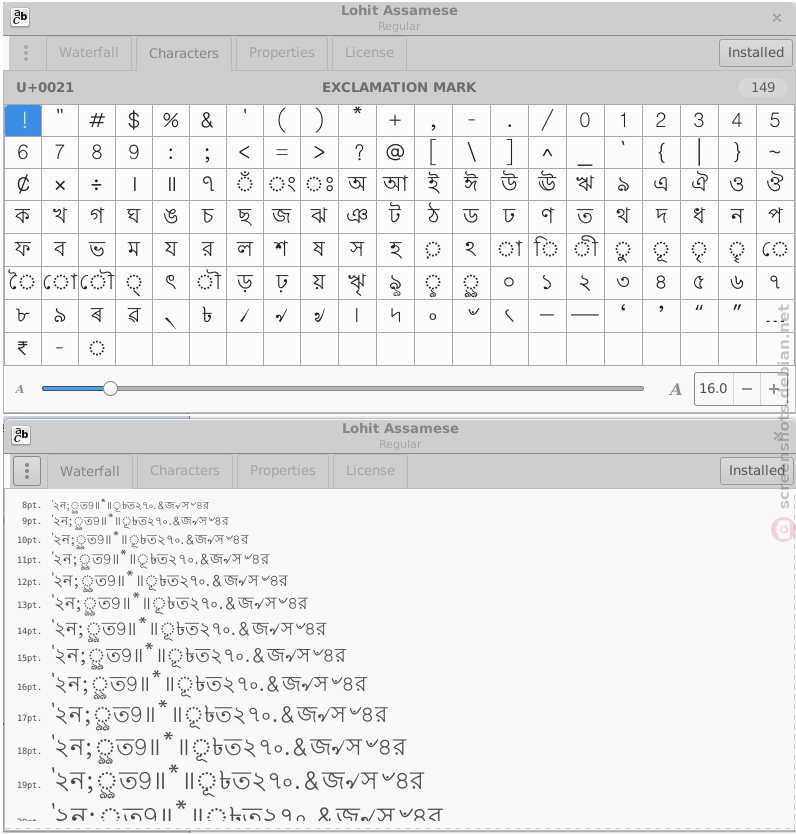This screenshot has height=834, width=796.
Task: Select the digit 0 character cell
Action: point(585,121)
